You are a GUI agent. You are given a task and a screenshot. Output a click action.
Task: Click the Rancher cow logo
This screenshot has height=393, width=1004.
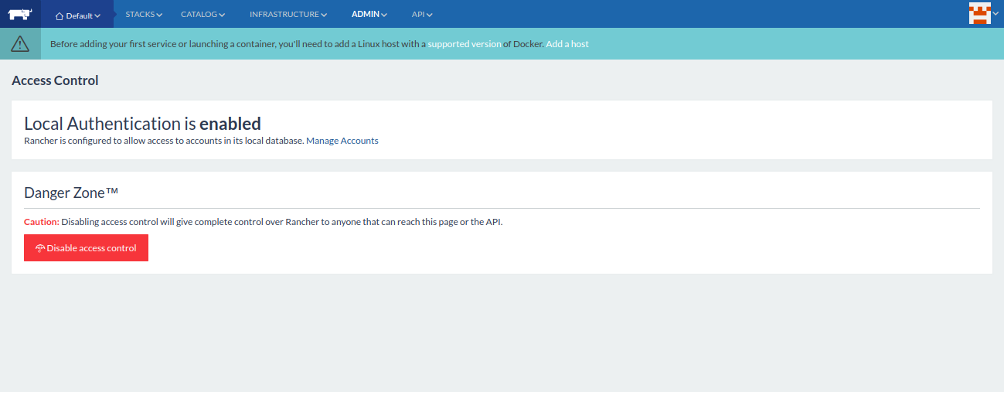20,13
